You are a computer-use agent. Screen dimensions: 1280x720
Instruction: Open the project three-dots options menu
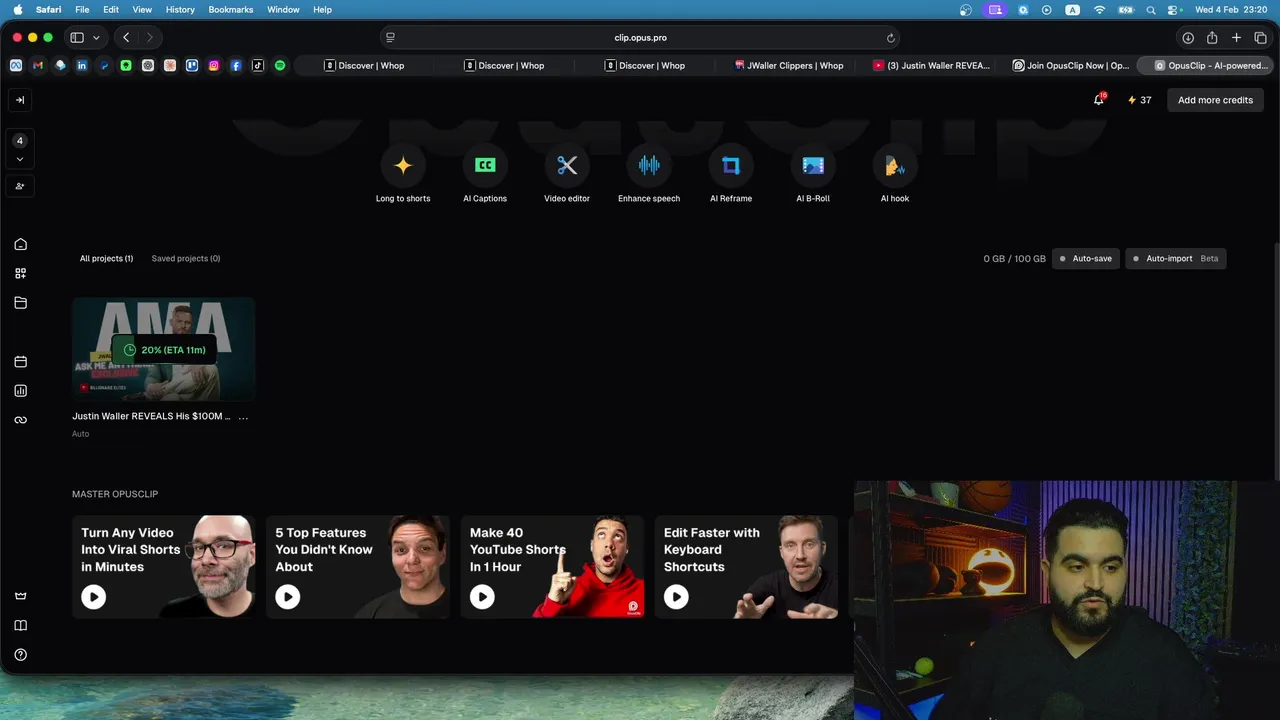point(243,416)
